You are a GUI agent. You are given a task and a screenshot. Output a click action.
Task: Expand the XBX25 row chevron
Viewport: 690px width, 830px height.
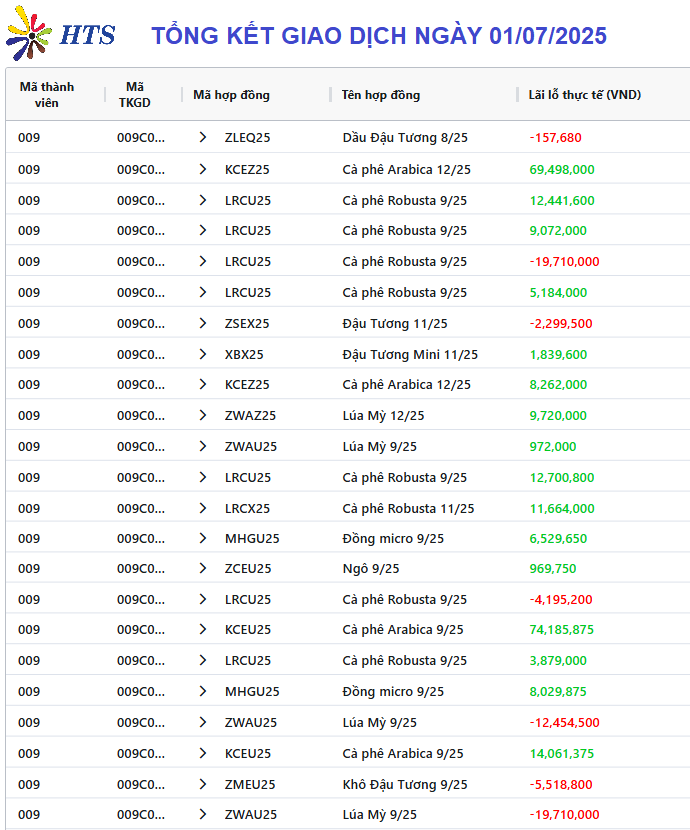tap(203, 354)
